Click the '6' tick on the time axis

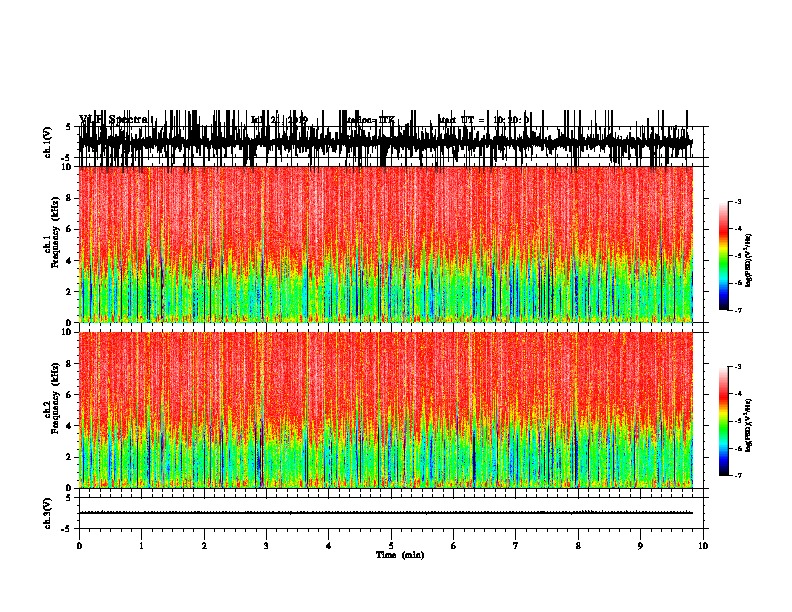454,546
